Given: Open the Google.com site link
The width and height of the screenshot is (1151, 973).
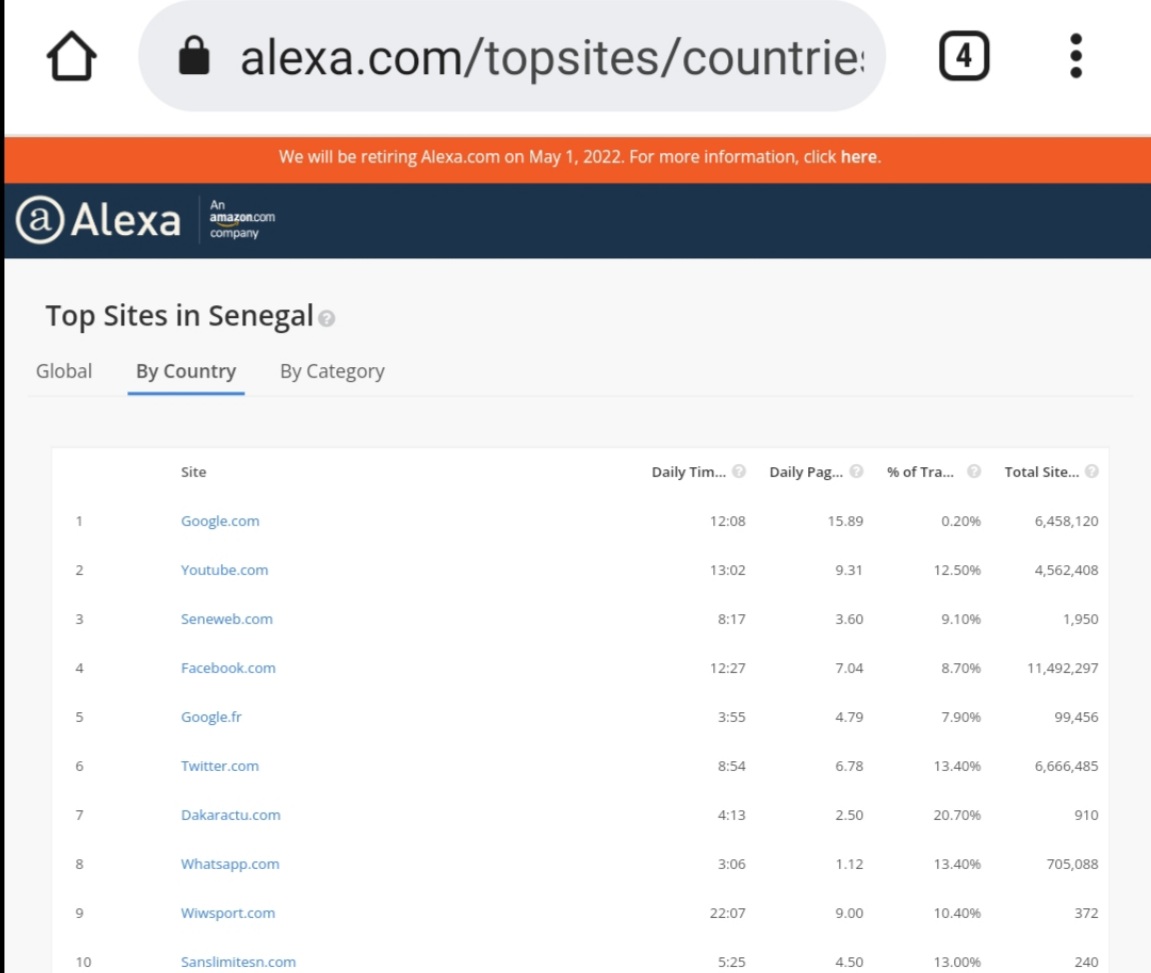Looking at the screenshot, I should (x=220, y=521).
